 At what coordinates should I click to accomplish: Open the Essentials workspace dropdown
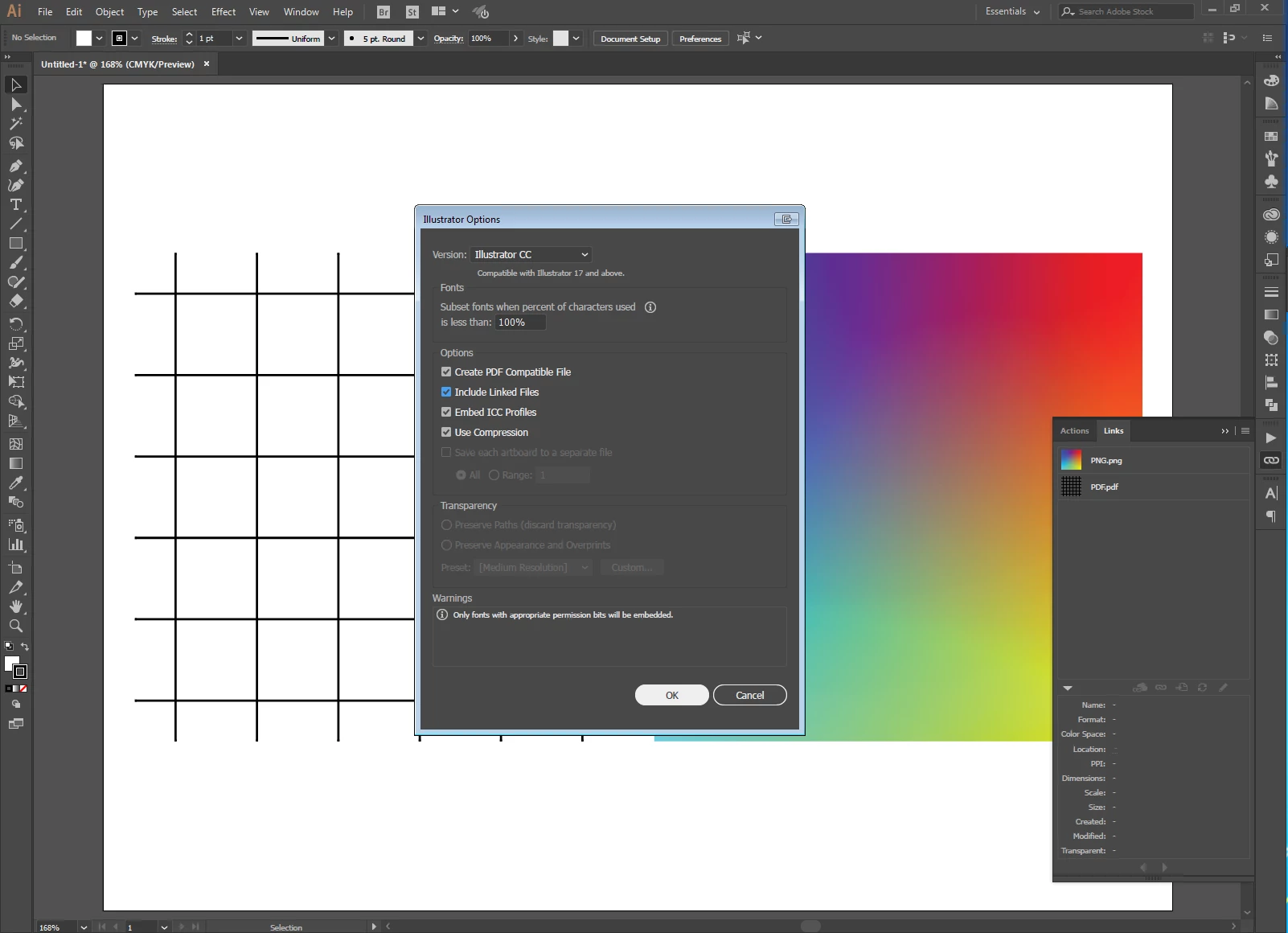tap(1012, 11)
